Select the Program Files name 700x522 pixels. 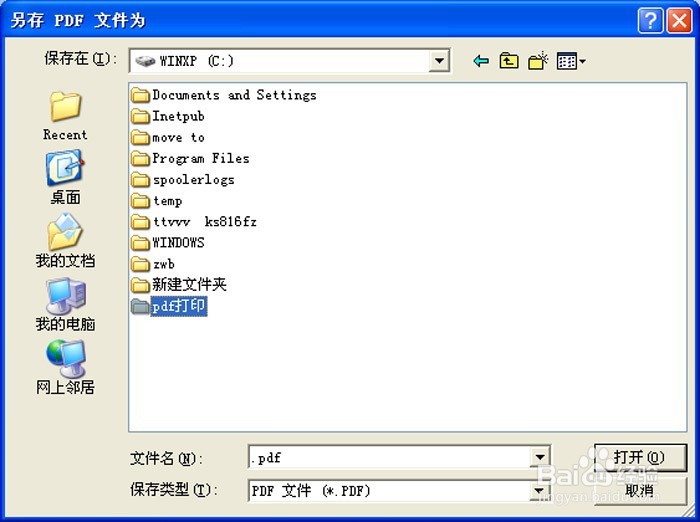tap(201, 159)
